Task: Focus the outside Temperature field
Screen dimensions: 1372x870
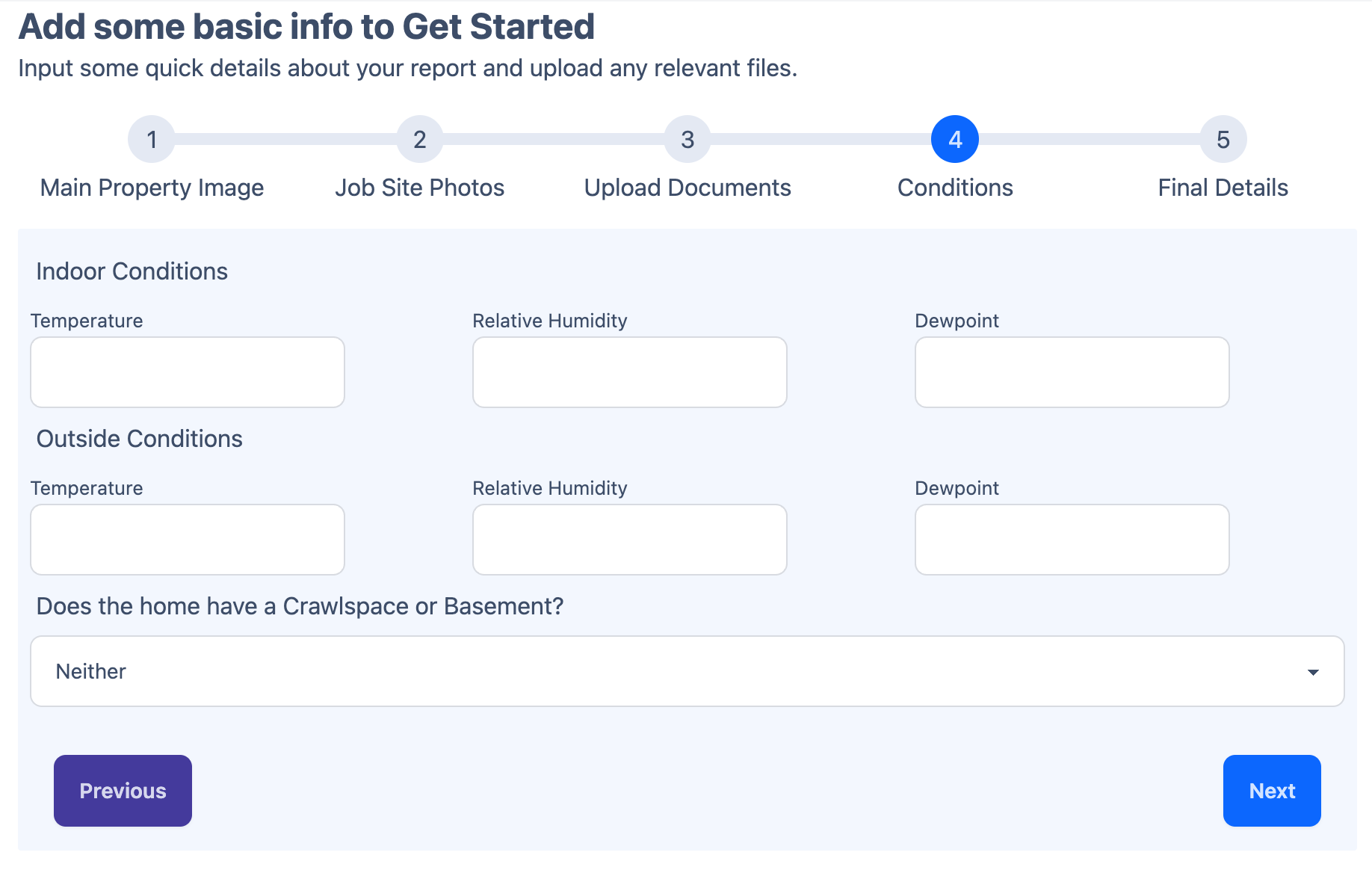Action: click(188, 540)
